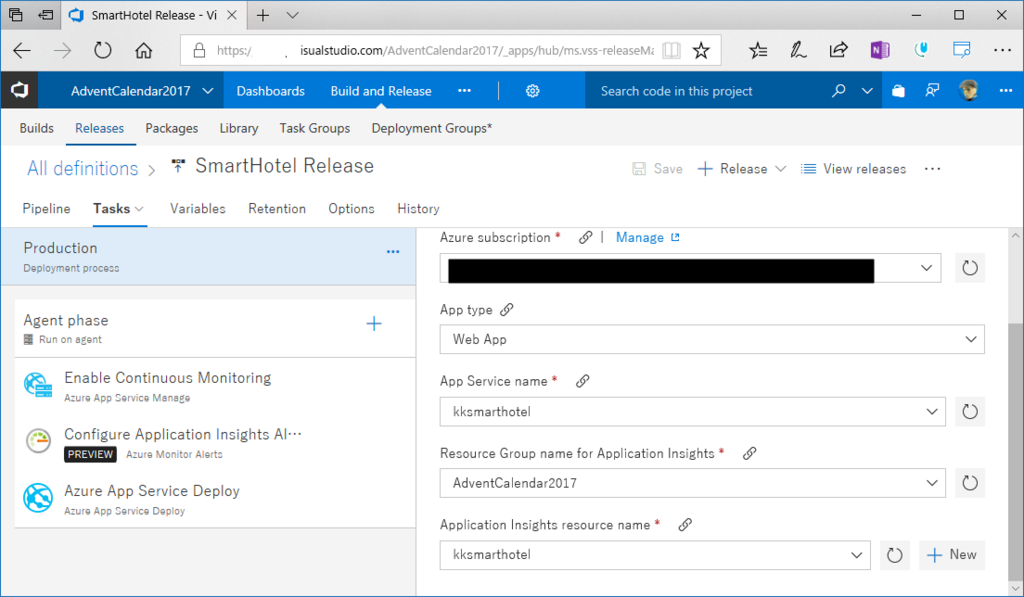The height and width of the screenshot is (597, 1024).
Task: Click the VSTS logo icon
Action: 20,90
